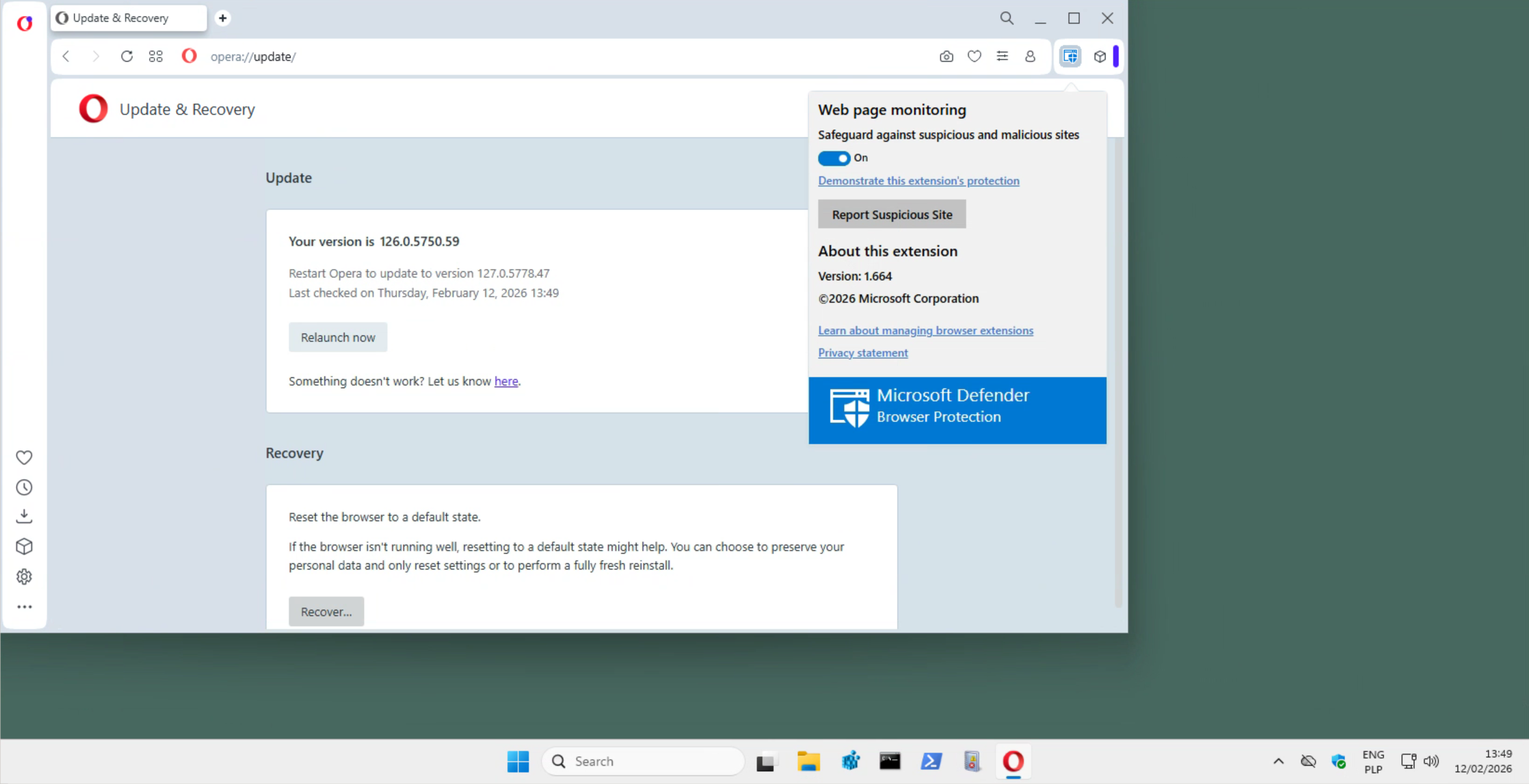This screenshot has width=1529, height=784.
Task: Click the 'Your version is 126.0.5750.59' text
Action: (x=374, y=241)
